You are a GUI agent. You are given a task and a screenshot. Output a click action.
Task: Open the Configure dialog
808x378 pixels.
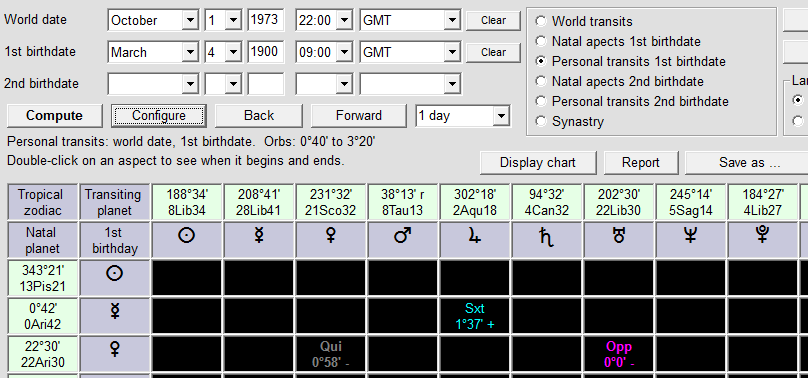tap(159, 116)
